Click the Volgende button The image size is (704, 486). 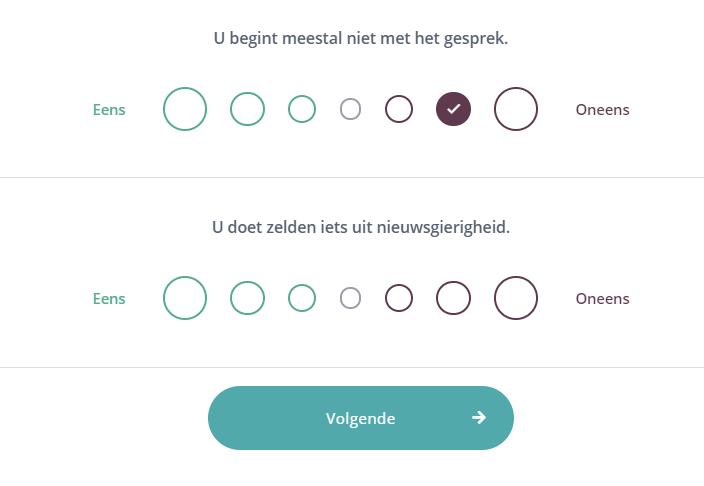361,418
